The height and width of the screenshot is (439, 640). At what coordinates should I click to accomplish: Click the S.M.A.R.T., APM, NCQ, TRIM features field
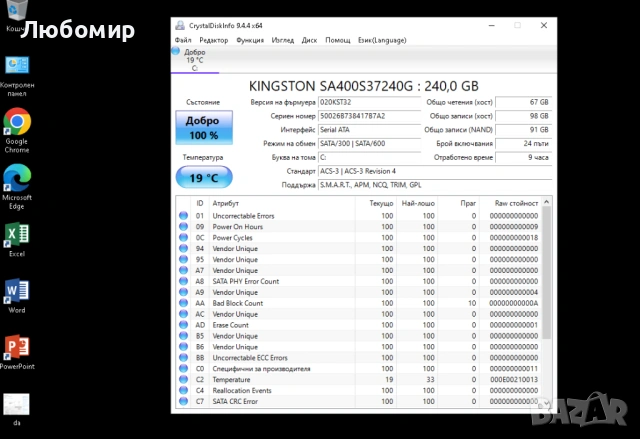click(x=435, y=185)
